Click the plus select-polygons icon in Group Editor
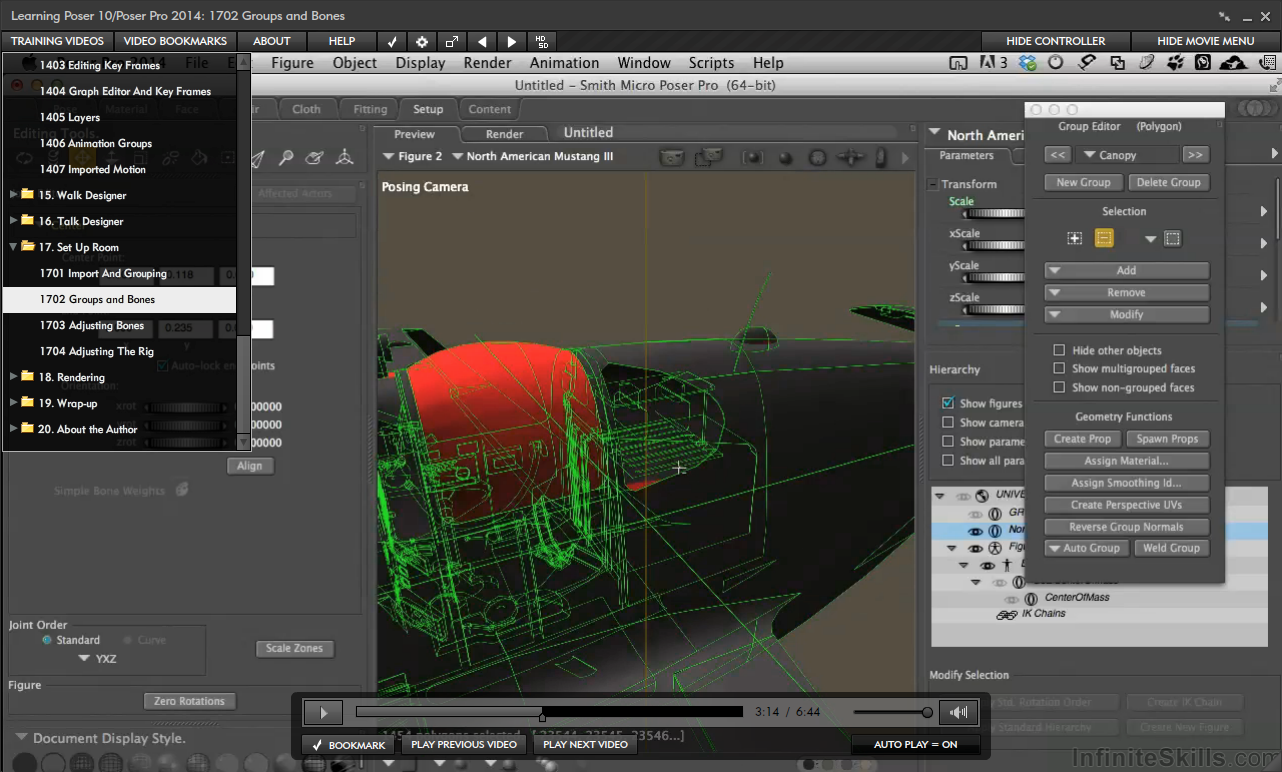 click(1074, 238)
